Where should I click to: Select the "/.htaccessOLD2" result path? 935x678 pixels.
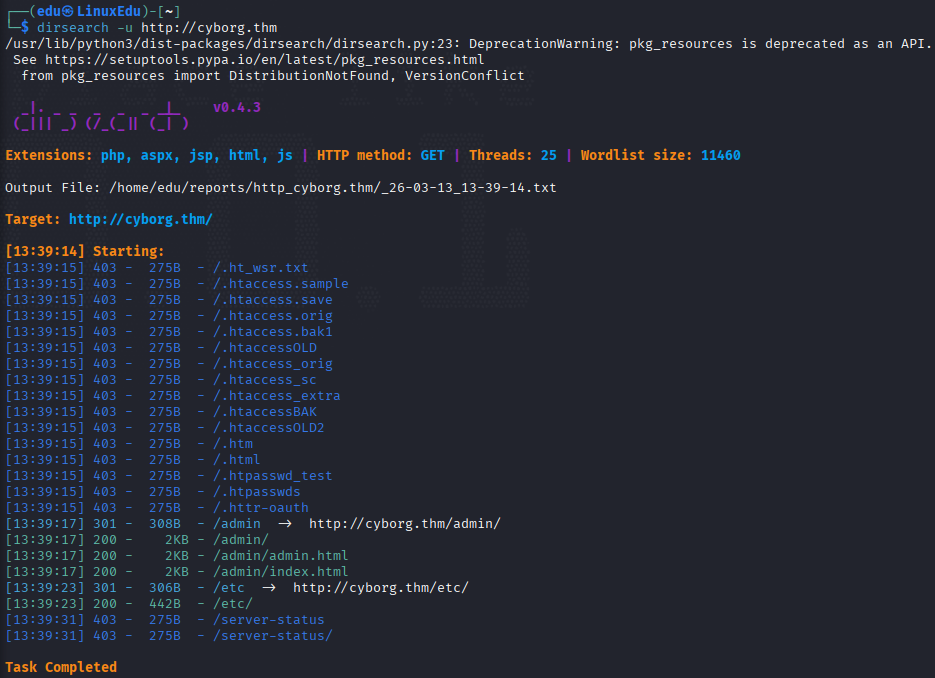[269, 428]
